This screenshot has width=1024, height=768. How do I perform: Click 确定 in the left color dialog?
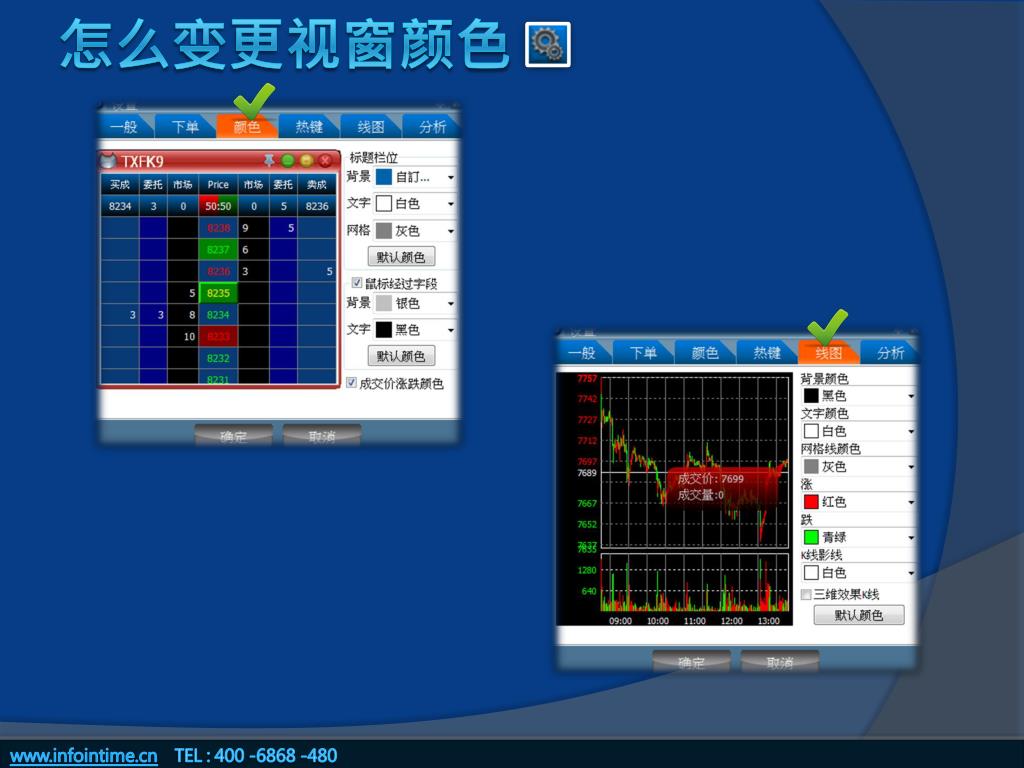234,436
